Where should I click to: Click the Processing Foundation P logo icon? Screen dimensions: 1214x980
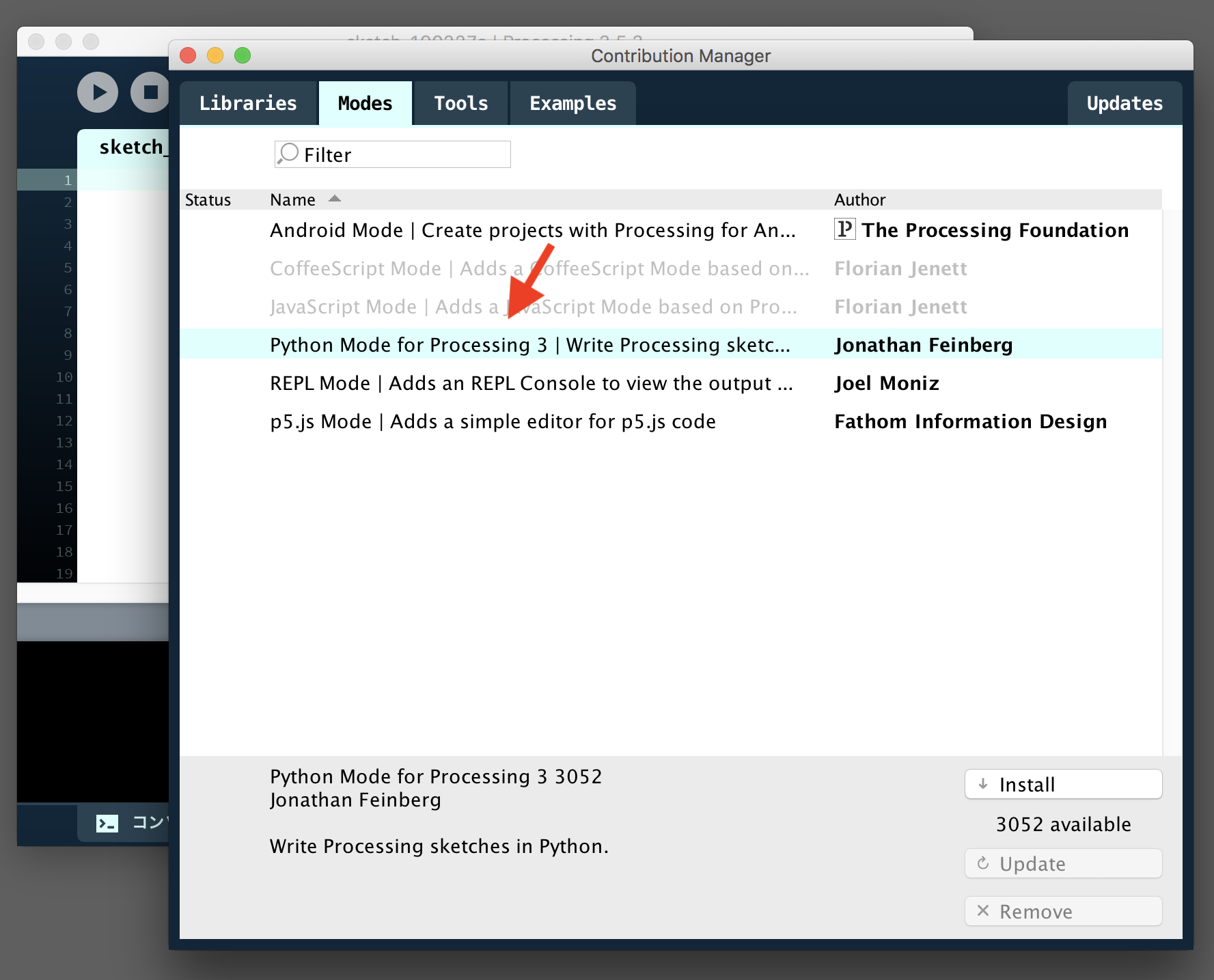tap(844, 229)
